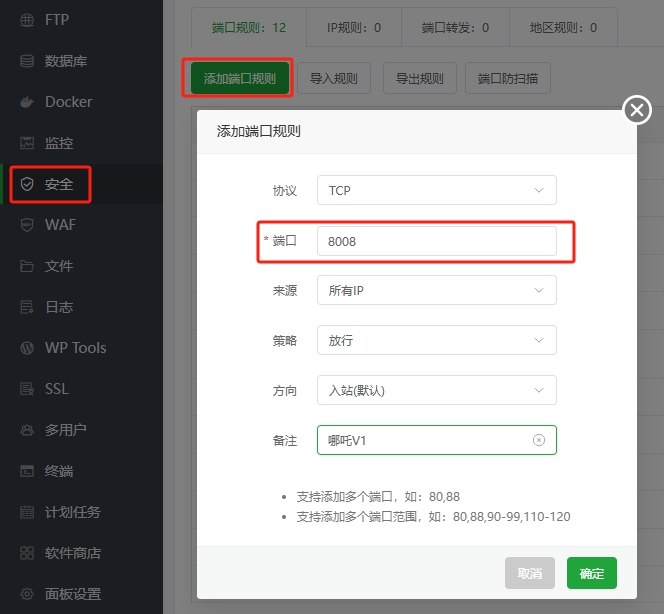Click the 添加端口规则 green button
Screen dimensions: 664x614
click(x=240, y=78)
